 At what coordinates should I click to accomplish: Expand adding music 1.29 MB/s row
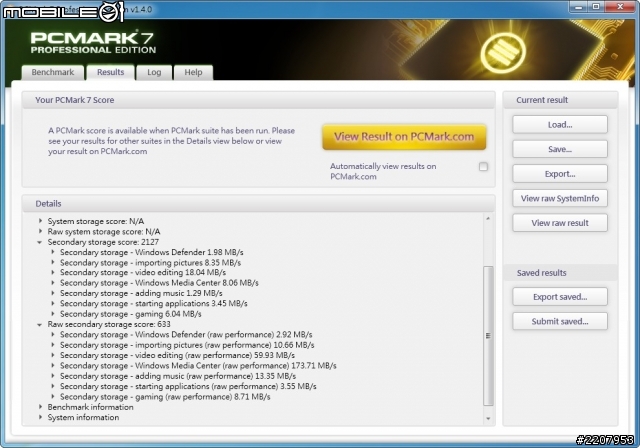pyautogui.click(x=53, y=293)
